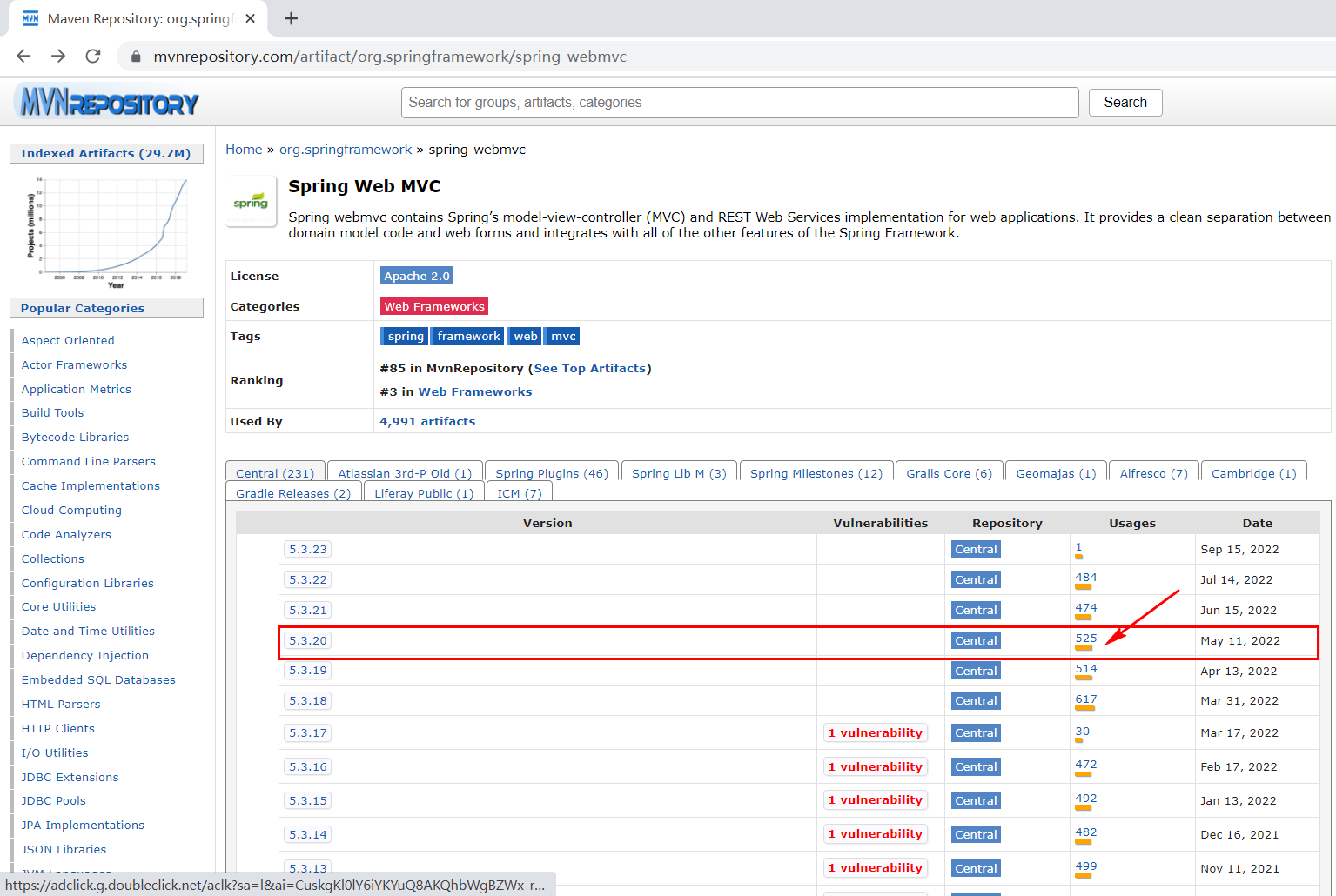Open a new browser tab with plus icon
The height and width of the screenshot is (896, 1336).
(291, 18)
